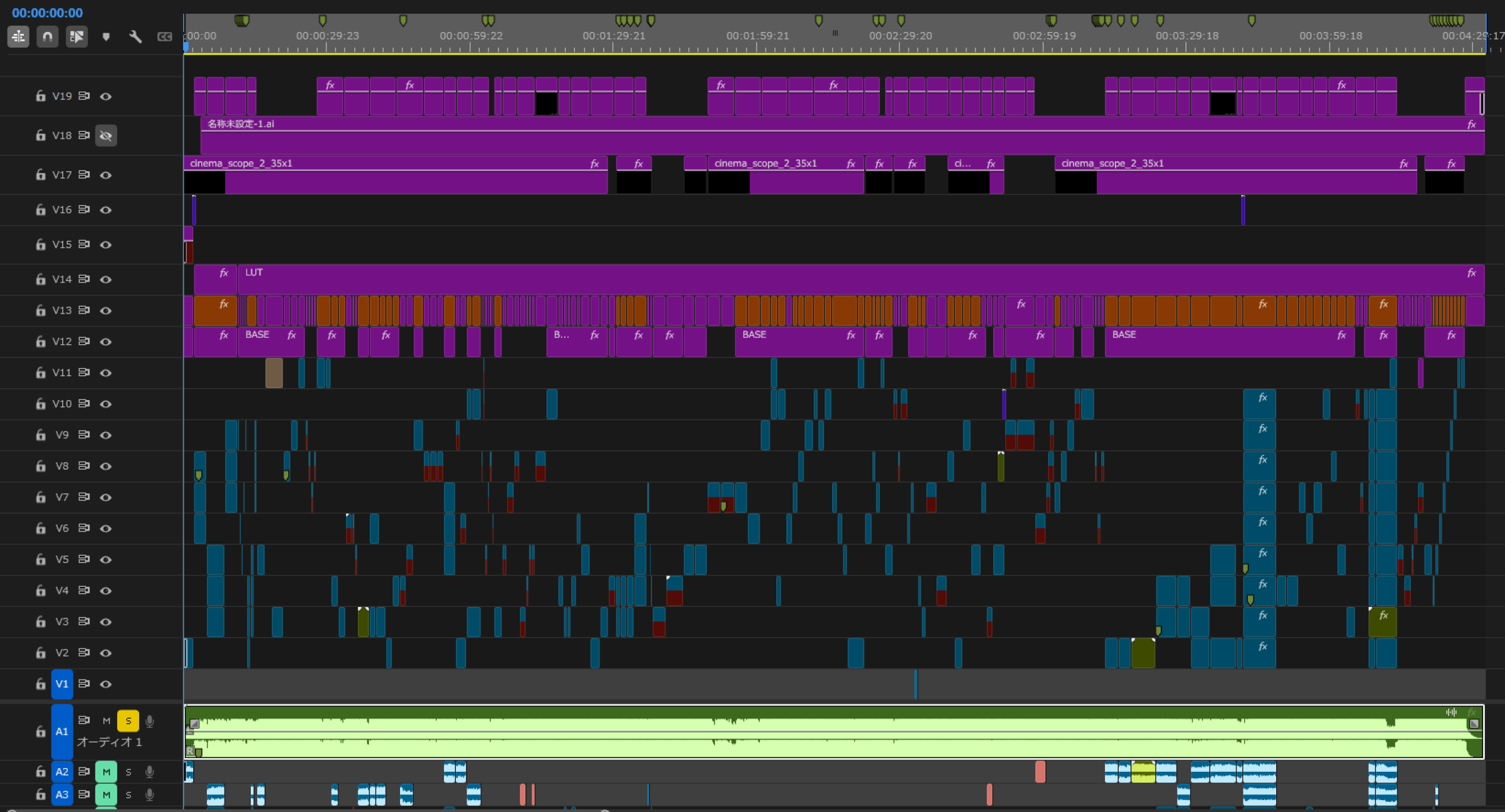
Task: Click marker near 00:01:59:21 on ruler
Action: coord(818,21)
